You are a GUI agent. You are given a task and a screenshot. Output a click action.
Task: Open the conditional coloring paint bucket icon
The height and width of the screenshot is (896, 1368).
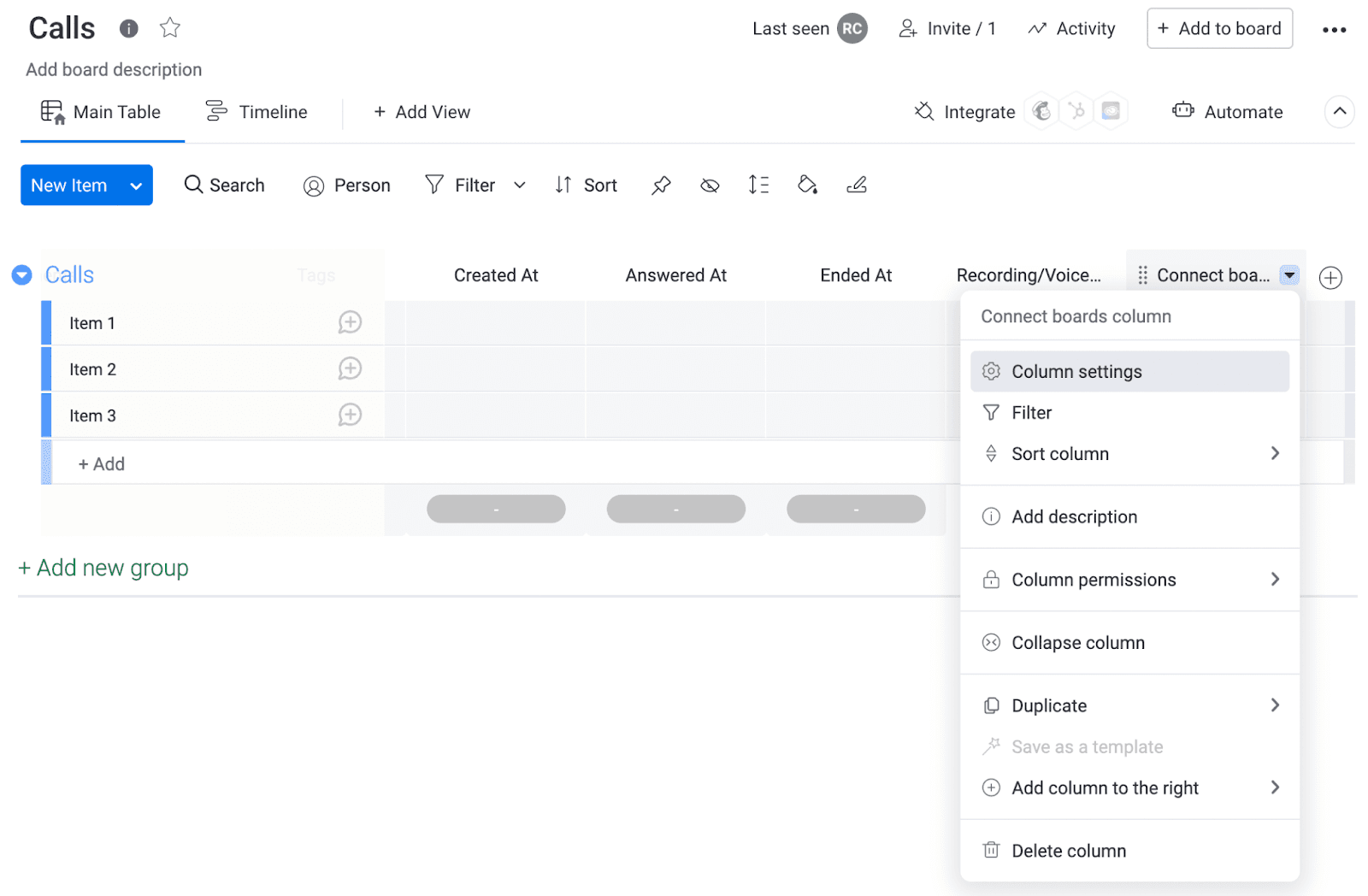(x=807, y=186)
